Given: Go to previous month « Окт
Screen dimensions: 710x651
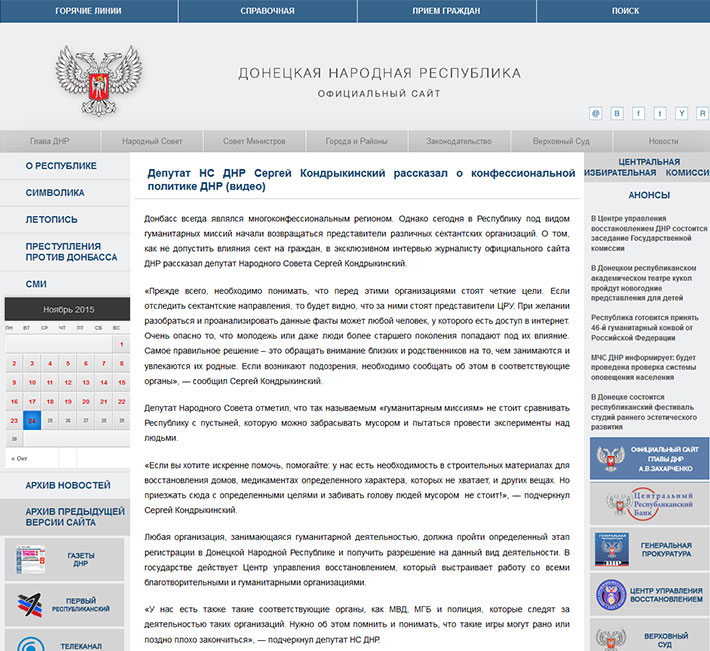Looking at the screenshot, I should click(19, 459).
